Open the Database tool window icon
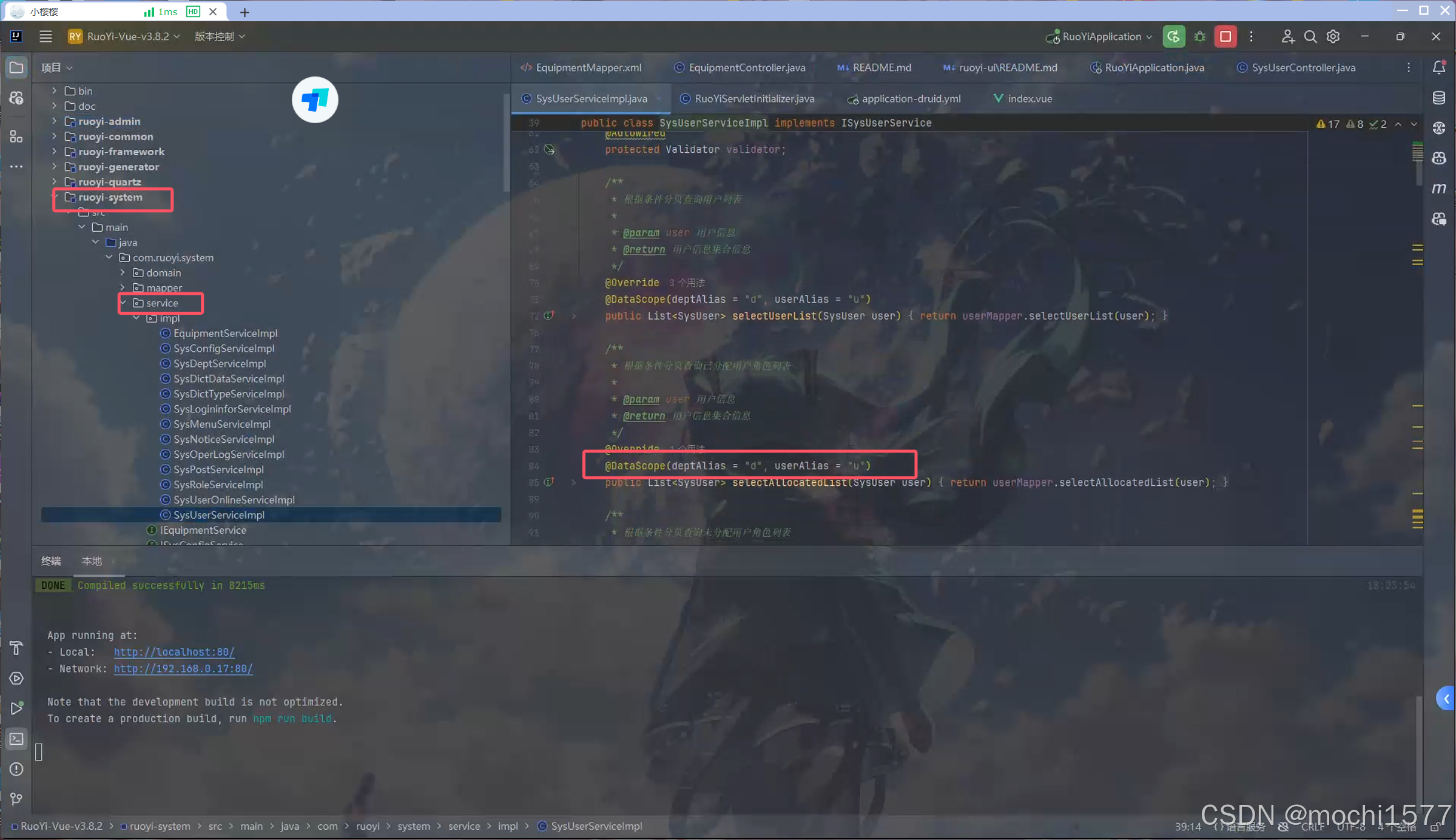Image resolution: width=1456 pixels, height=840 pixels. tap(1438, 98)
